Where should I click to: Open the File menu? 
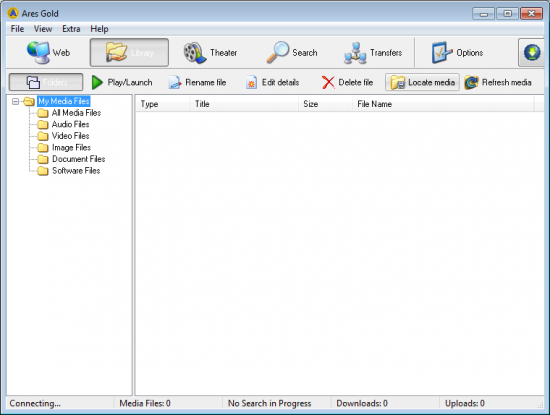pos(17,29)
